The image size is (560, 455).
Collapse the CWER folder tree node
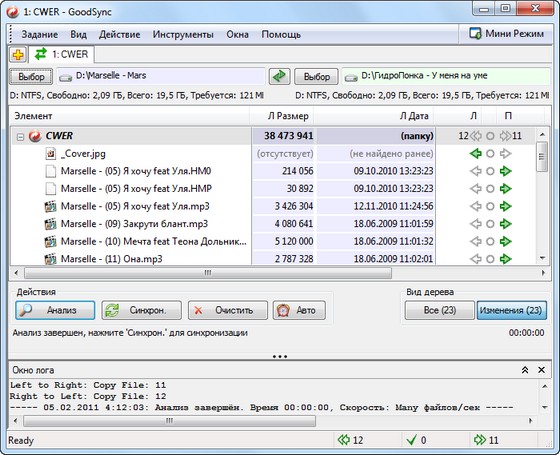(20, 137)
